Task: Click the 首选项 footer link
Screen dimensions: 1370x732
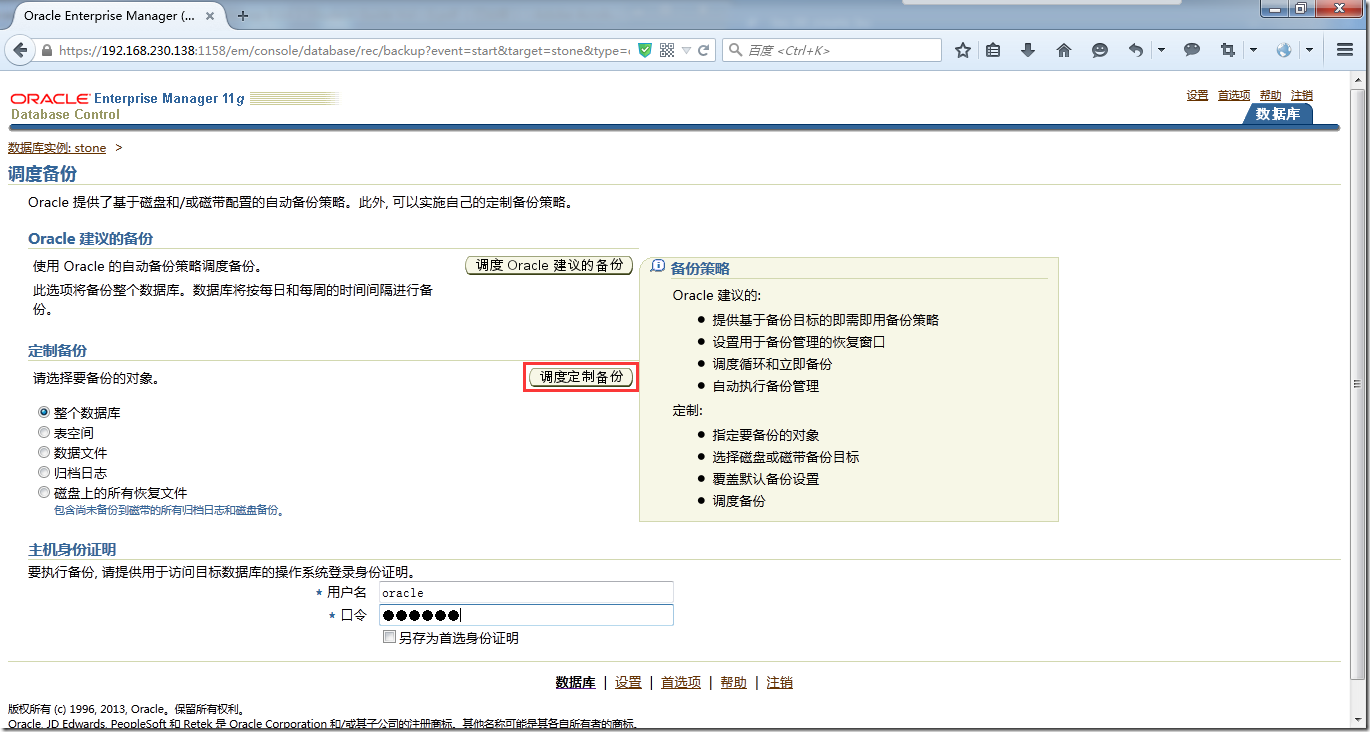Action: click(x=681, y=682)
